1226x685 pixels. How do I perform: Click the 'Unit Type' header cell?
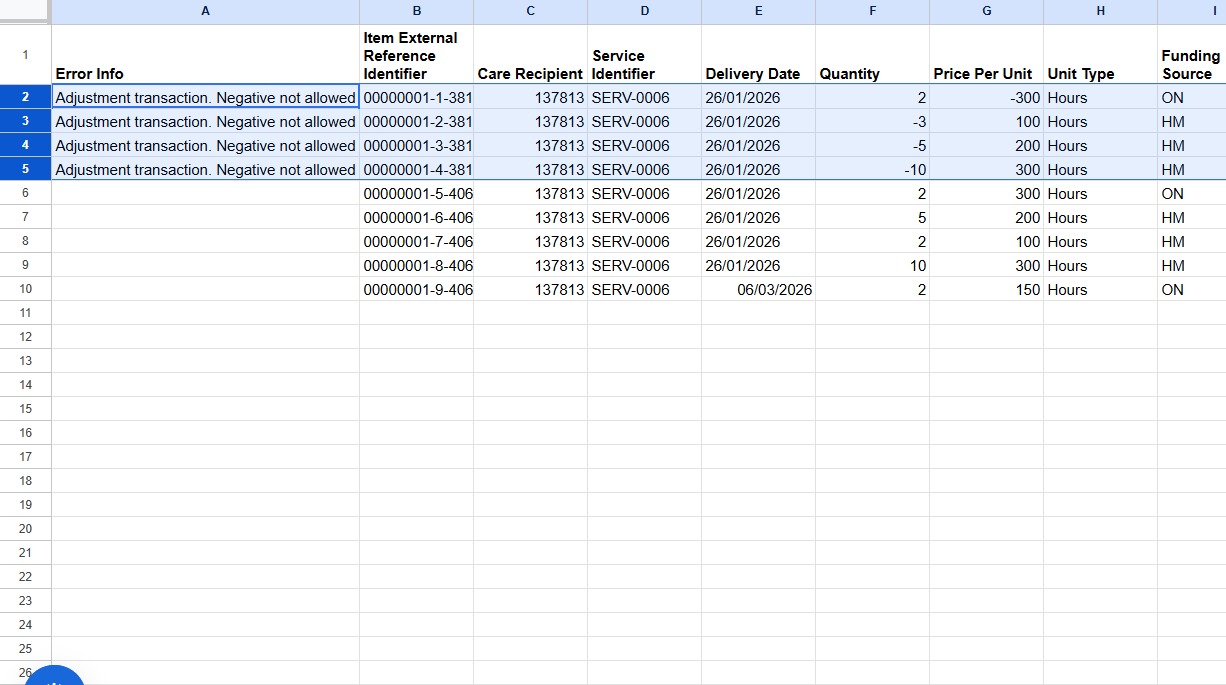(x=1100, y=55)
